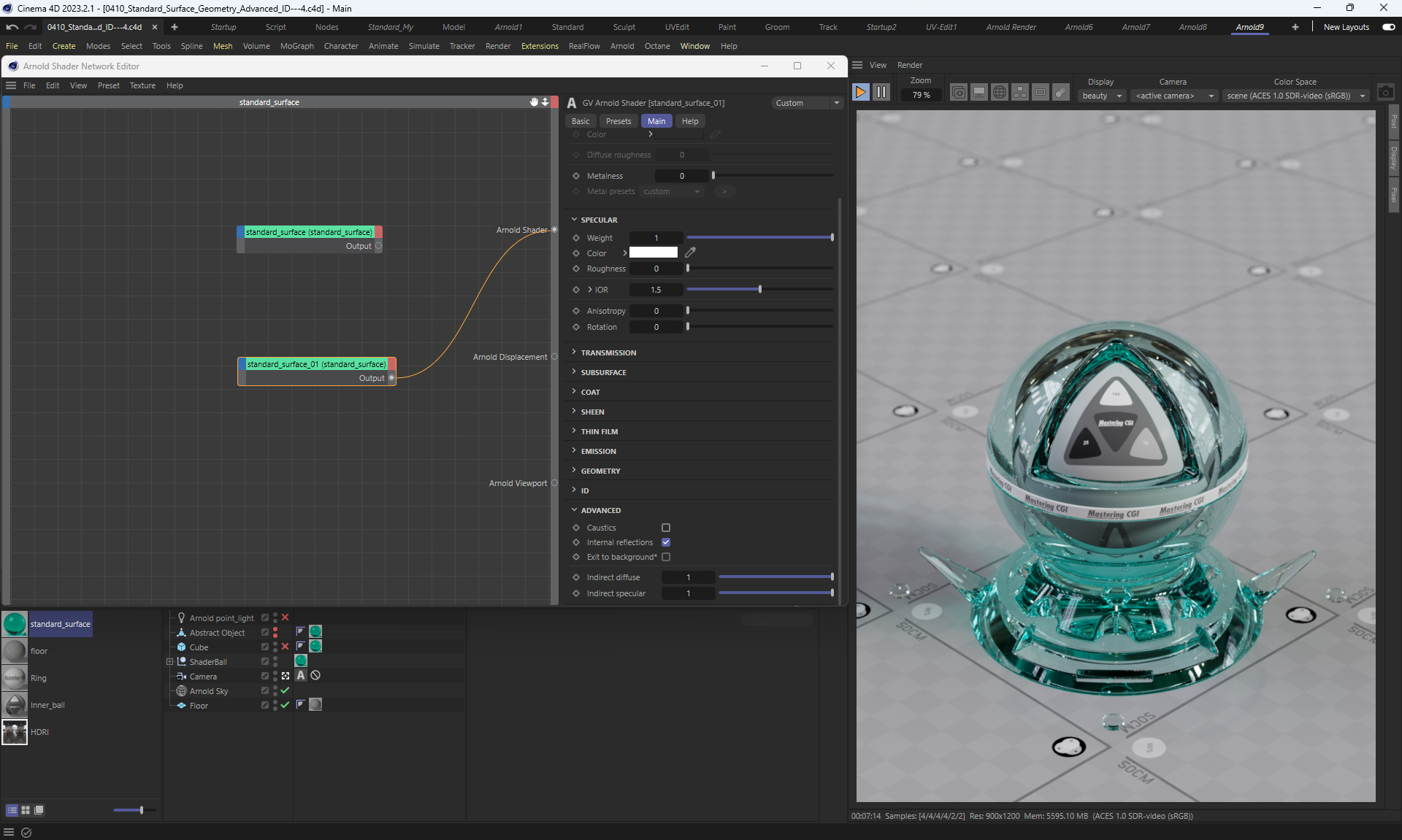
Task: Switch to the Presets tab
Action: (618, 121)
